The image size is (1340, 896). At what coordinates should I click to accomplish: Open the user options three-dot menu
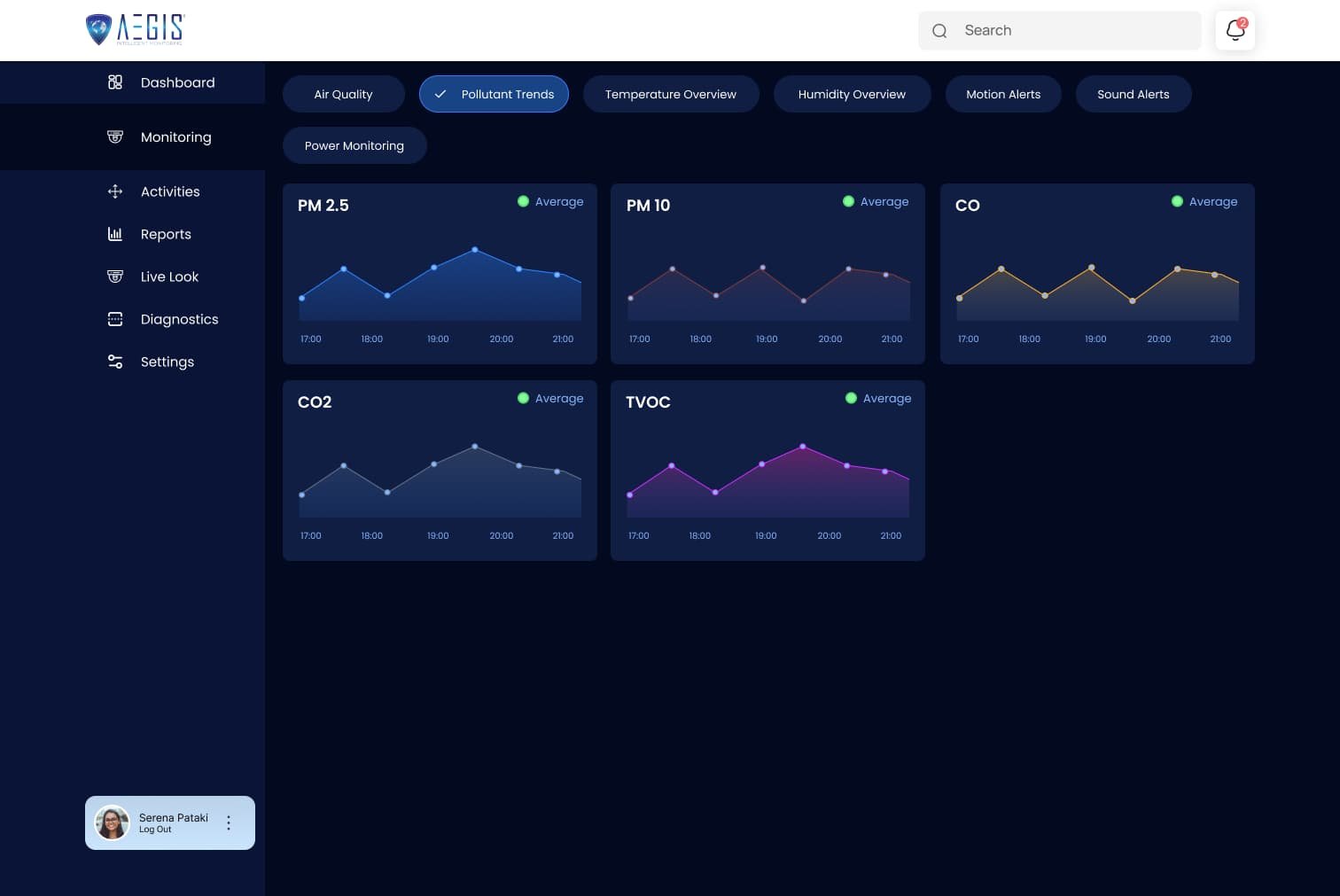click(x=229, y=822)
